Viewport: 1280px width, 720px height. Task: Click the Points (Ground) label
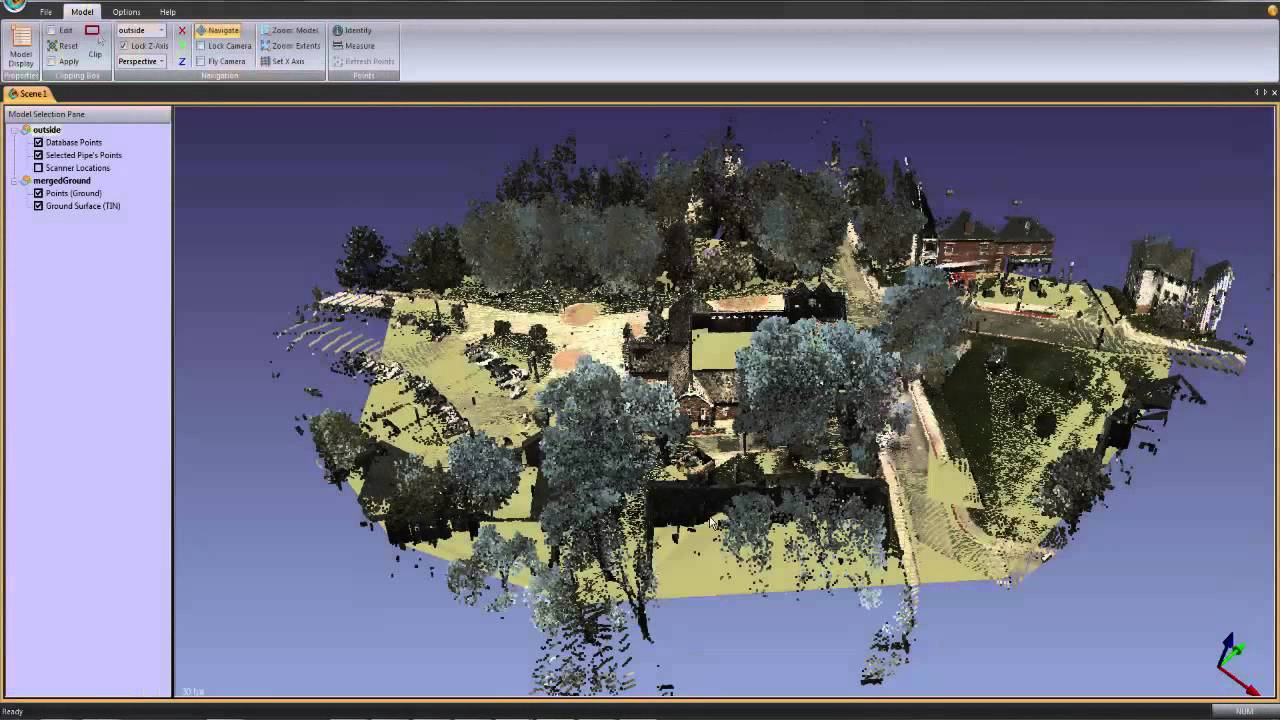tap(74, 193)
